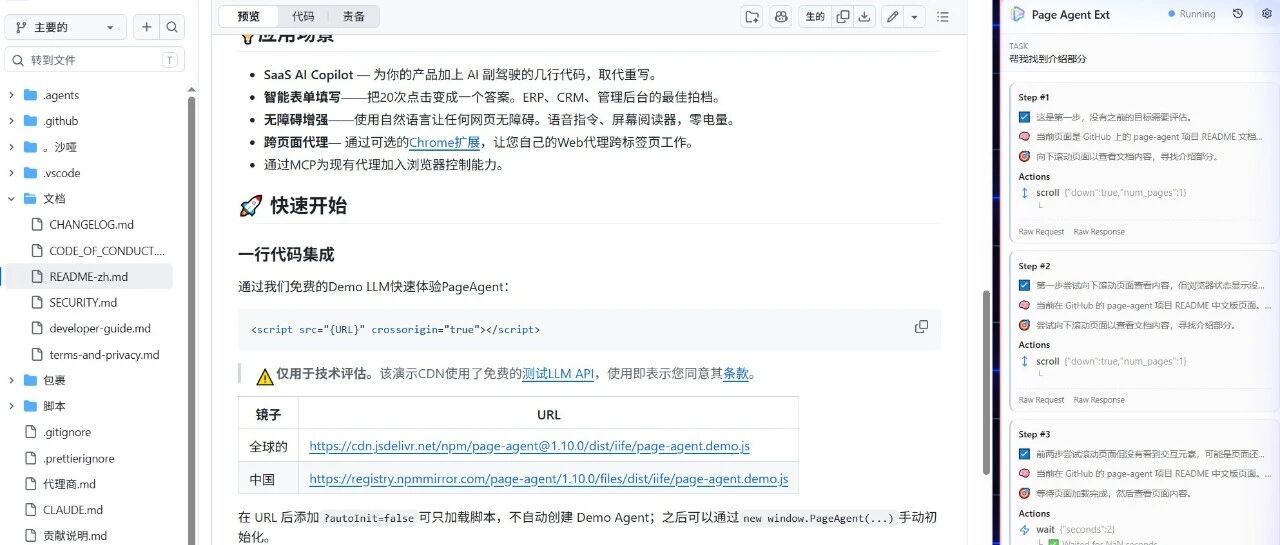Screen dimensions: 1280x545
Task: Click the folder icon of .github
Action: (x=30, y=121)
